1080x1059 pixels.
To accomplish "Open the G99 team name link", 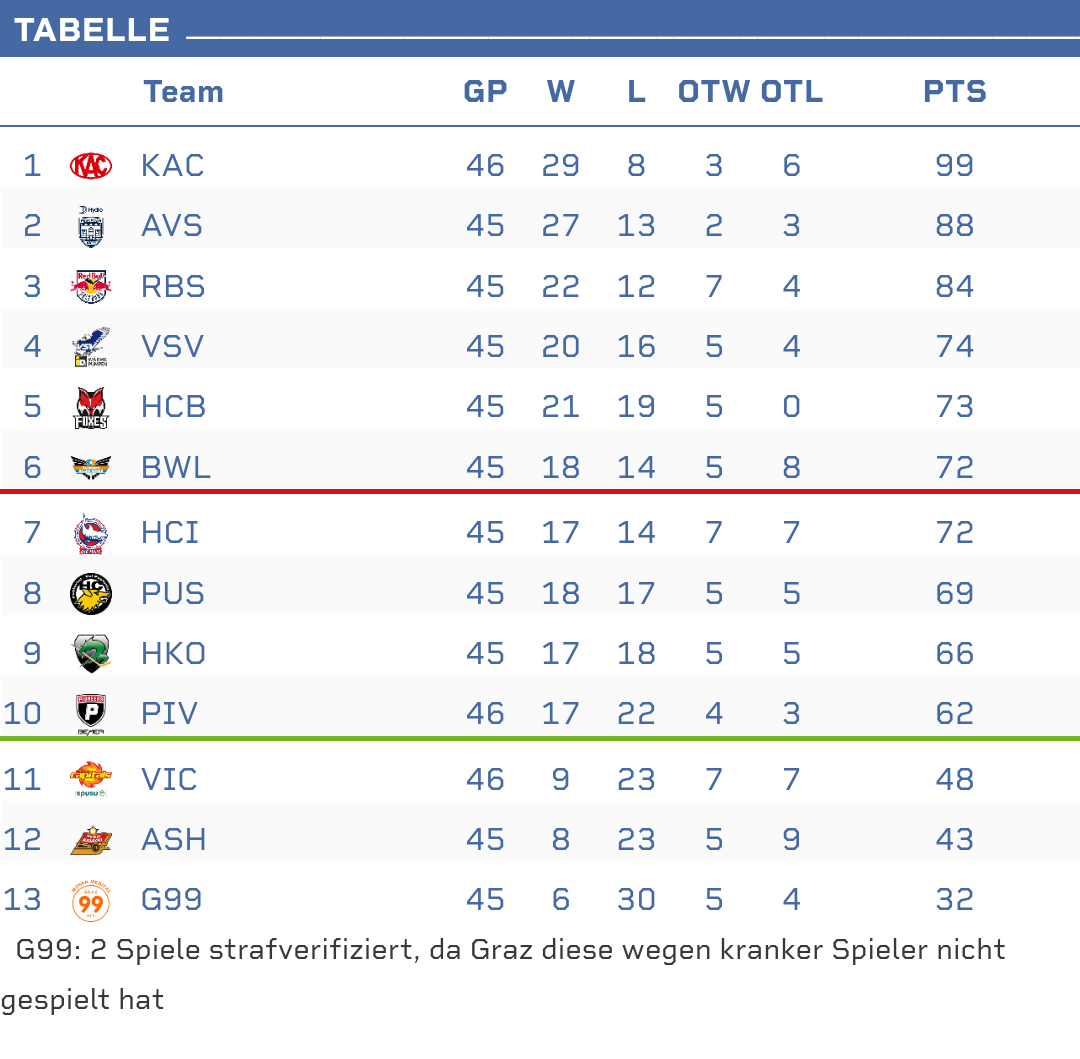I will [172, 900].
